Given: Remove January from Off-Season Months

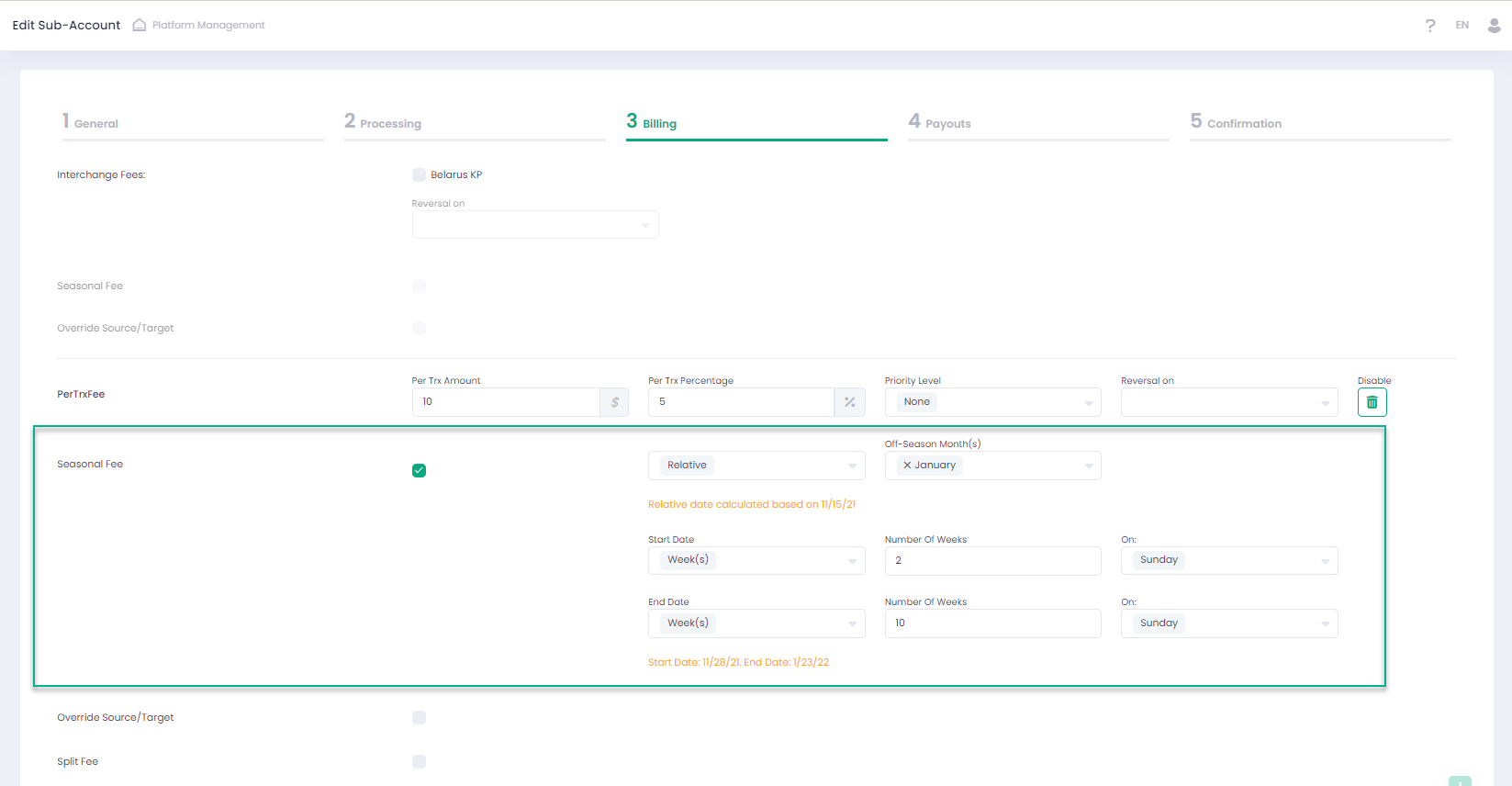Looking at the screenshot, I should pos(907,466).
